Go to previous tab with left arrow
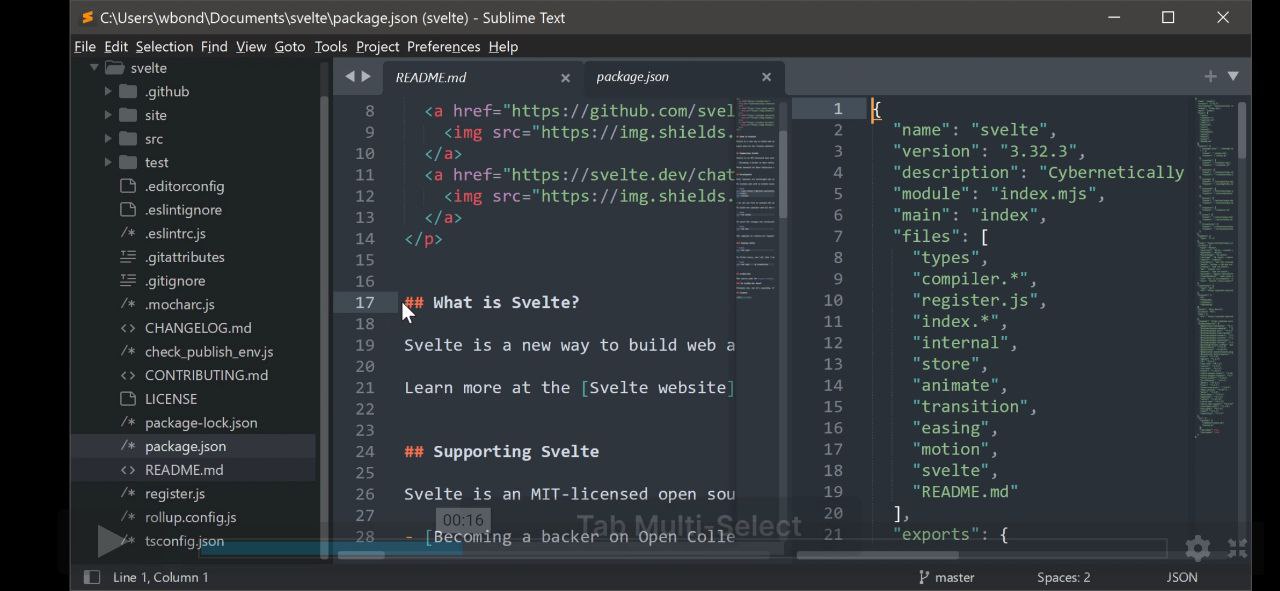This screenshot has height=591, width=1280. 350,77
